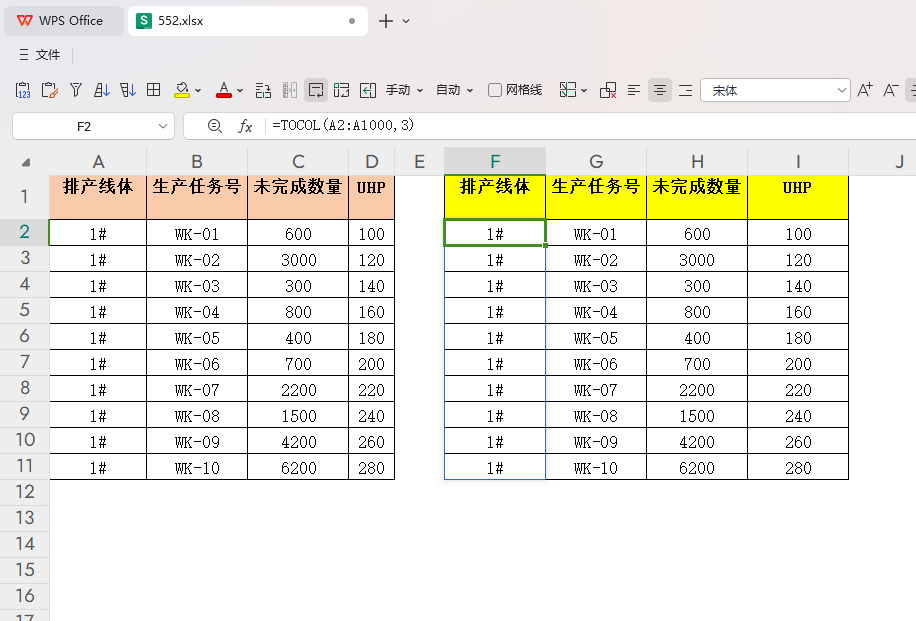This screenshot has height=621, width=916.
Task: Sort descending with the Z-to-A icon
Action: pos(127,90)
